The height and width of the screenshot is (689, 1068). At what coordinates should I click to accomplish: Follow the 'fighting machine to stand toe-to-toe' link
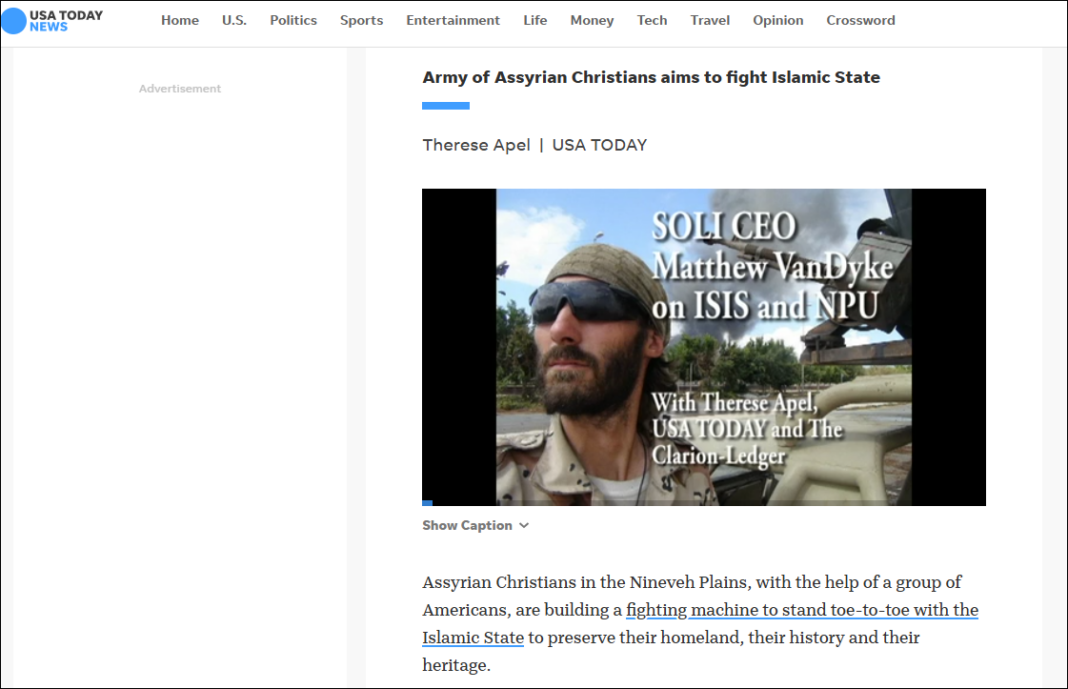pos(802,610)
